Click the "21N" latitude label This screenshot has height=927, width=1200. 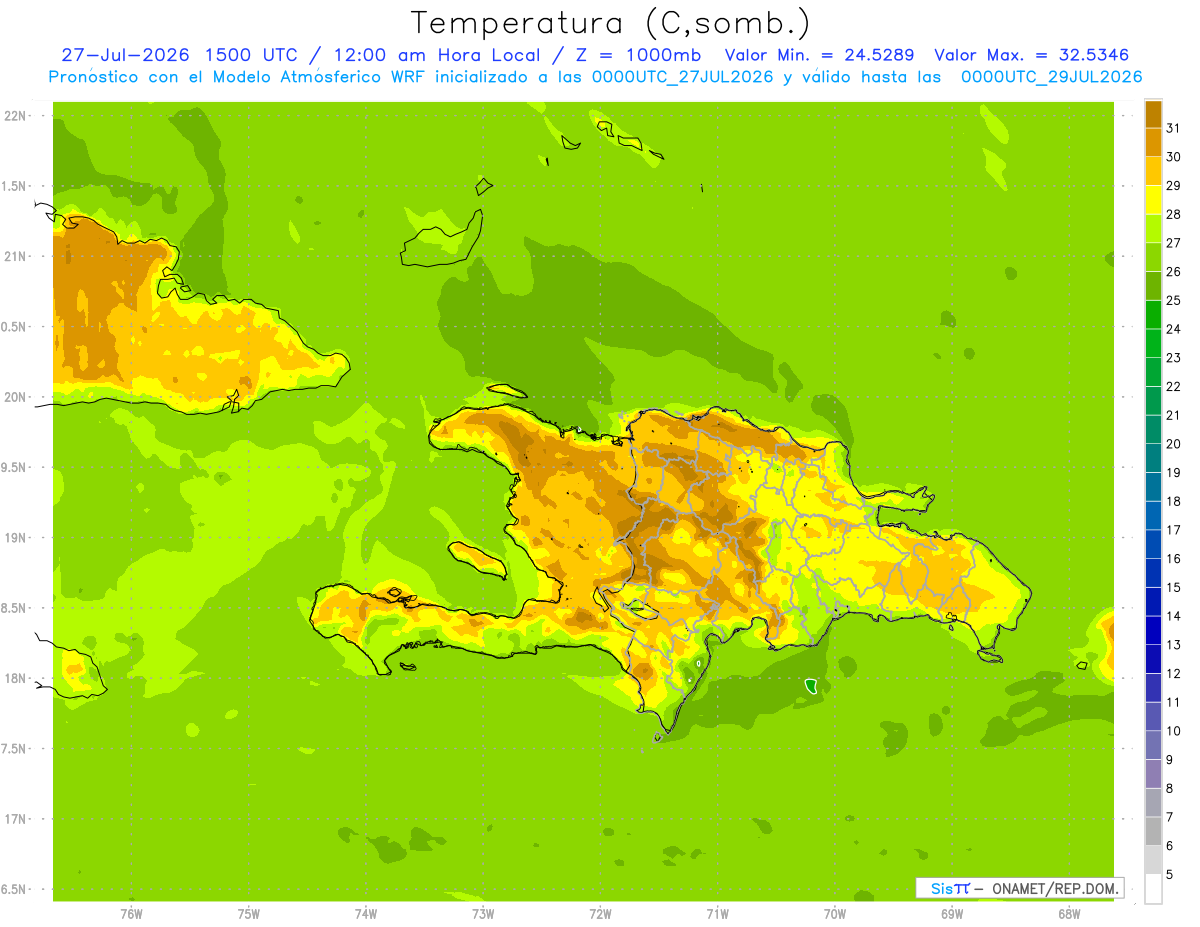[15, 256]
